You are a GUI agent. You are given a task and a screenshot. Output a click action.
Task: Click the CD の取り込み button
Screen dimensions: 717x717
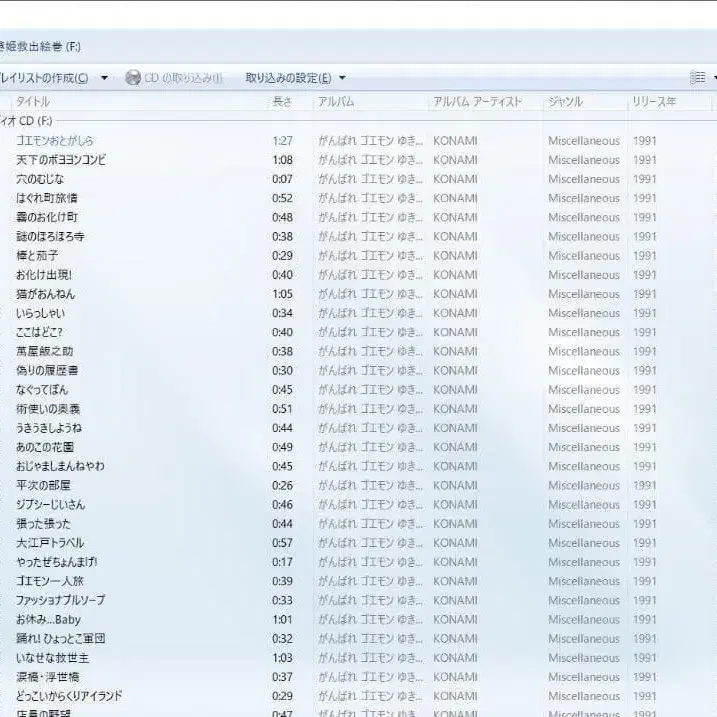[x=182, y=78]
